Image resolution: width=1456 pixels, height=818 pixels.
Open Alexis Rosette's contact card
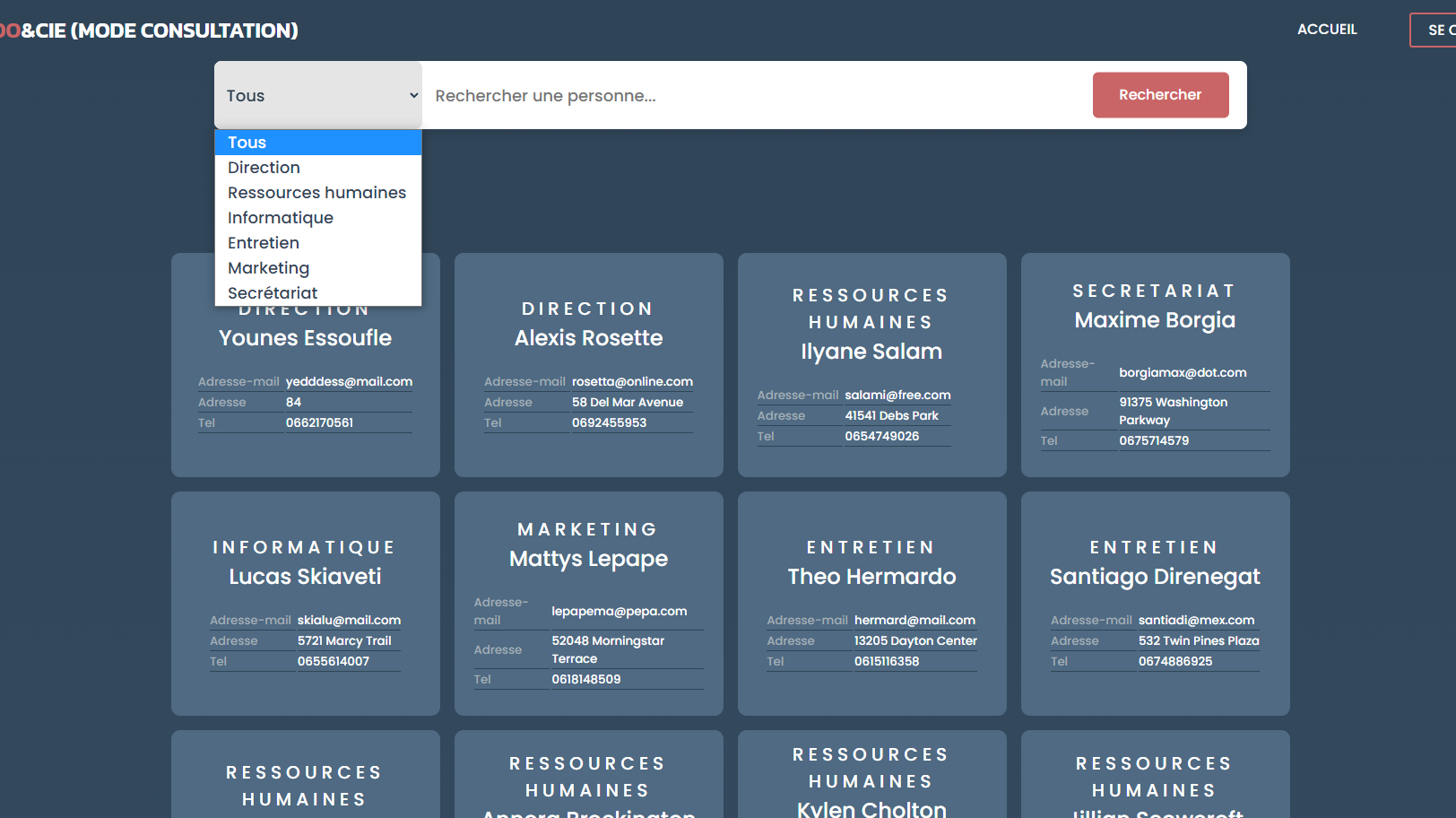click(588, 364)
